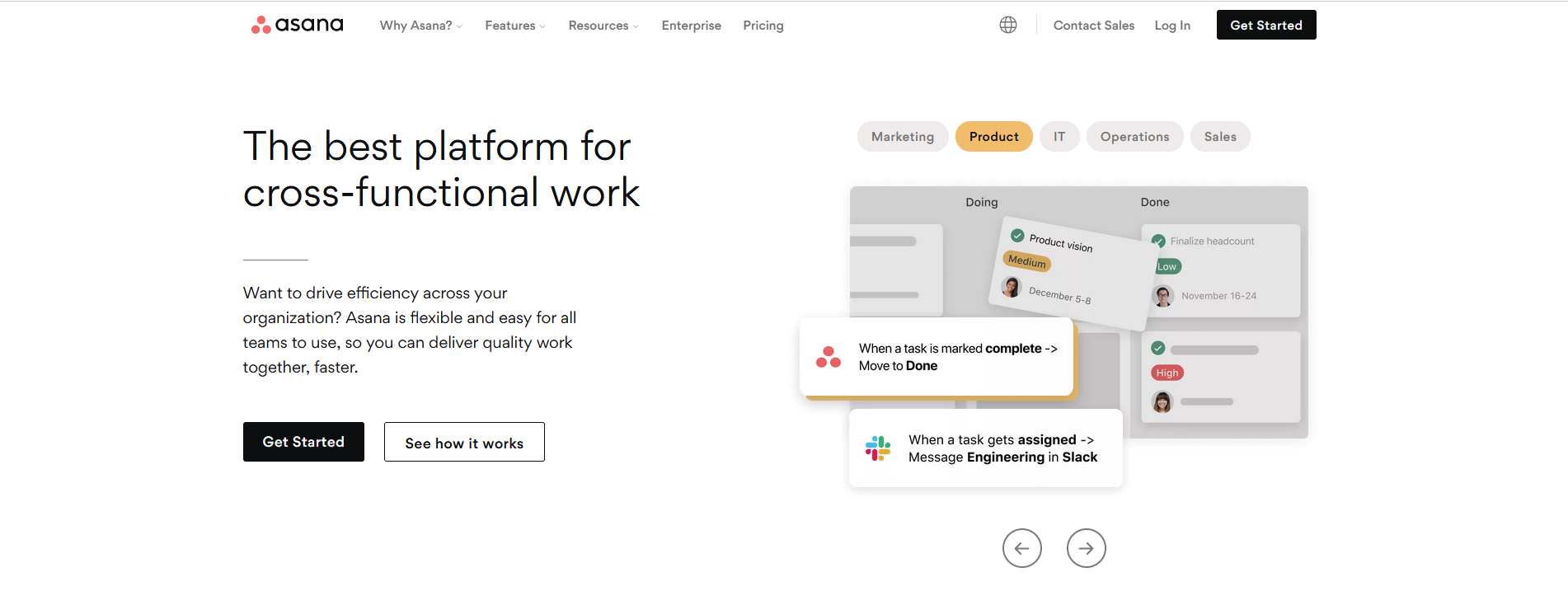Image resolution: width=1568 pixels, height=591 pixels.
Task: Click the Slack logo icon
Action: pos(878,448)
